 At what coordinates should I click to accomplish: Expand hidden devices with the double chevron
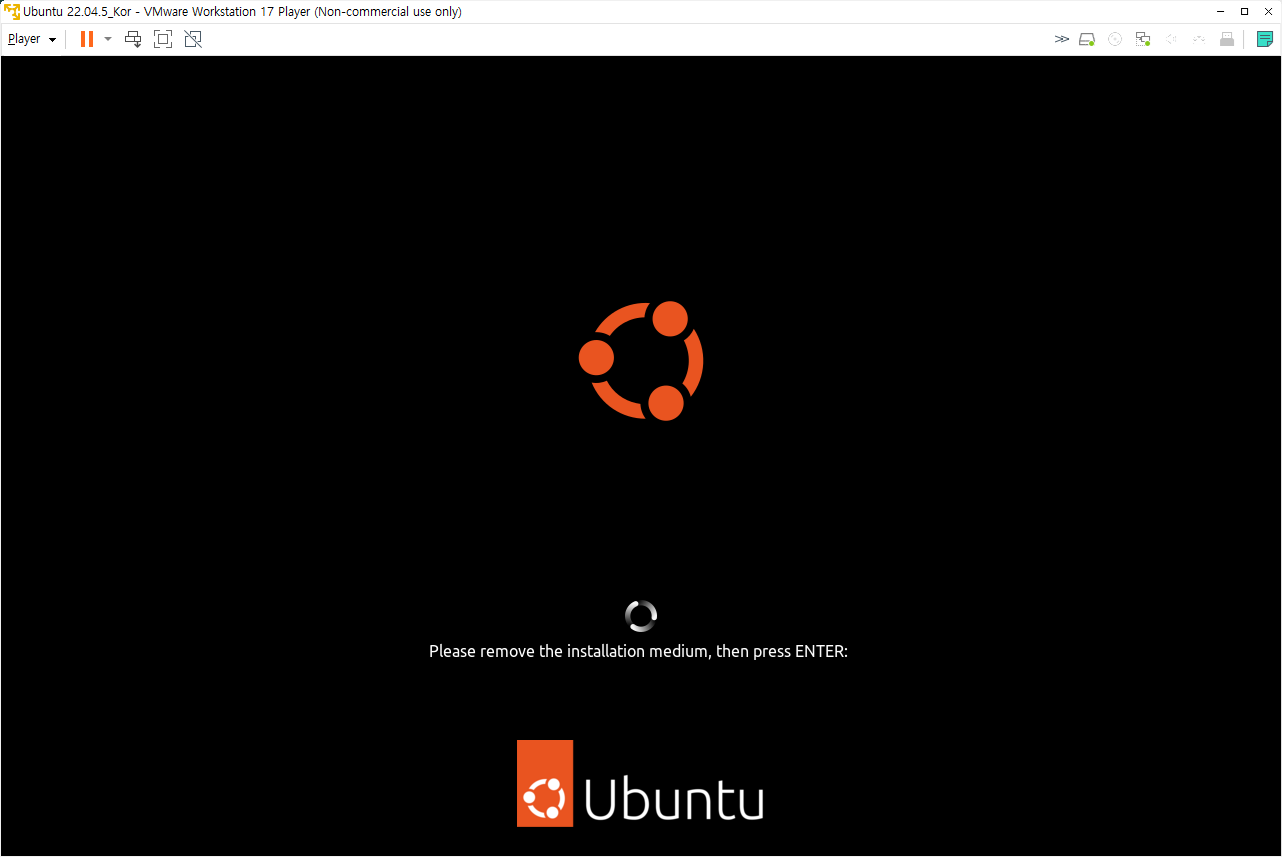pyautogui.click(x=1062, y=39)
